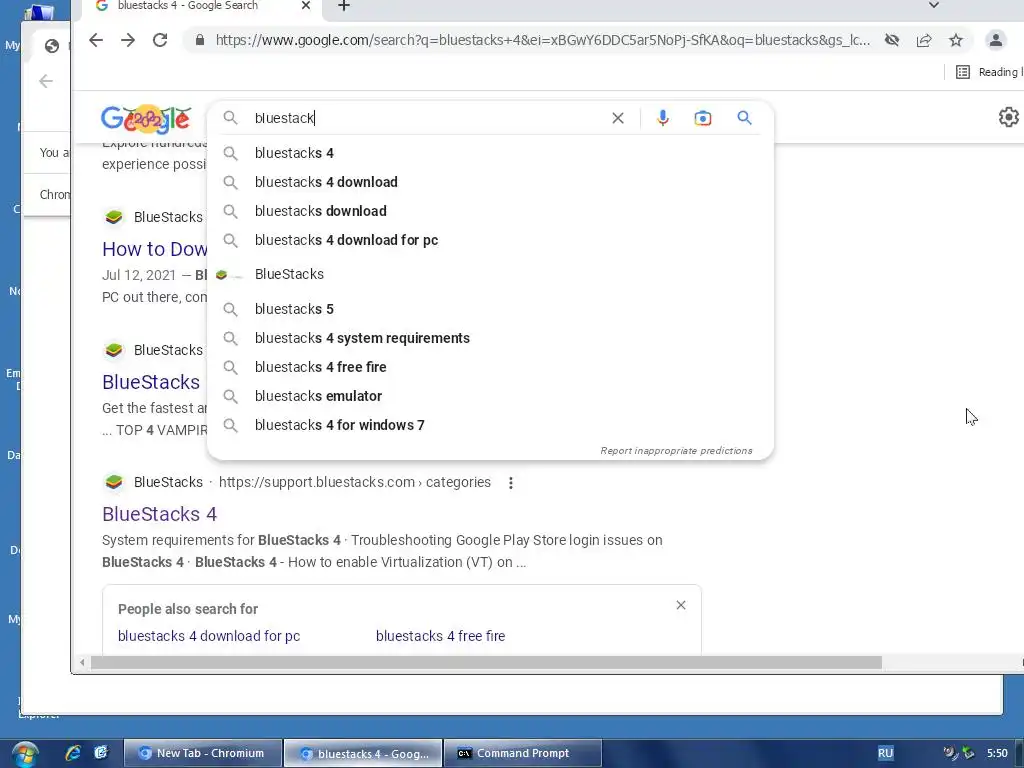Open a new tab with the plus button
Screen dimensions: 1024x768
[344, 7]
